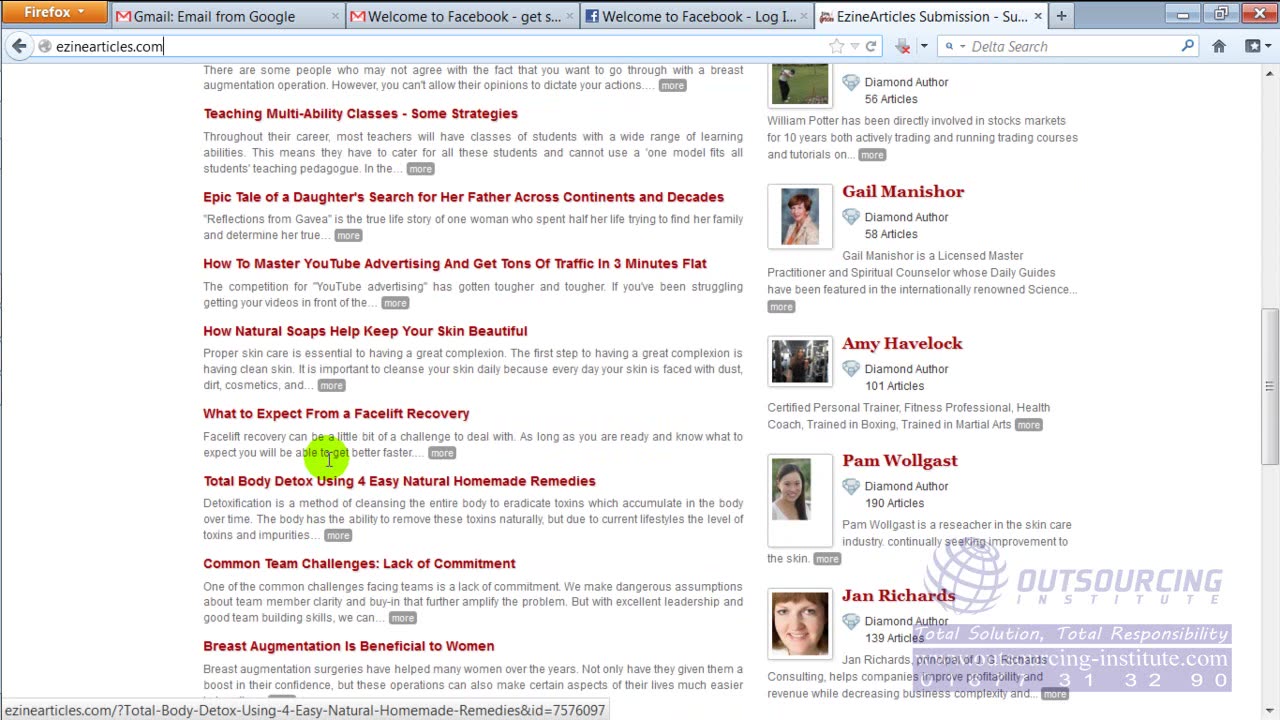The image size is (1280, 720).
Task: Open the search engine selector dropdown
Action: click(955, 46)
